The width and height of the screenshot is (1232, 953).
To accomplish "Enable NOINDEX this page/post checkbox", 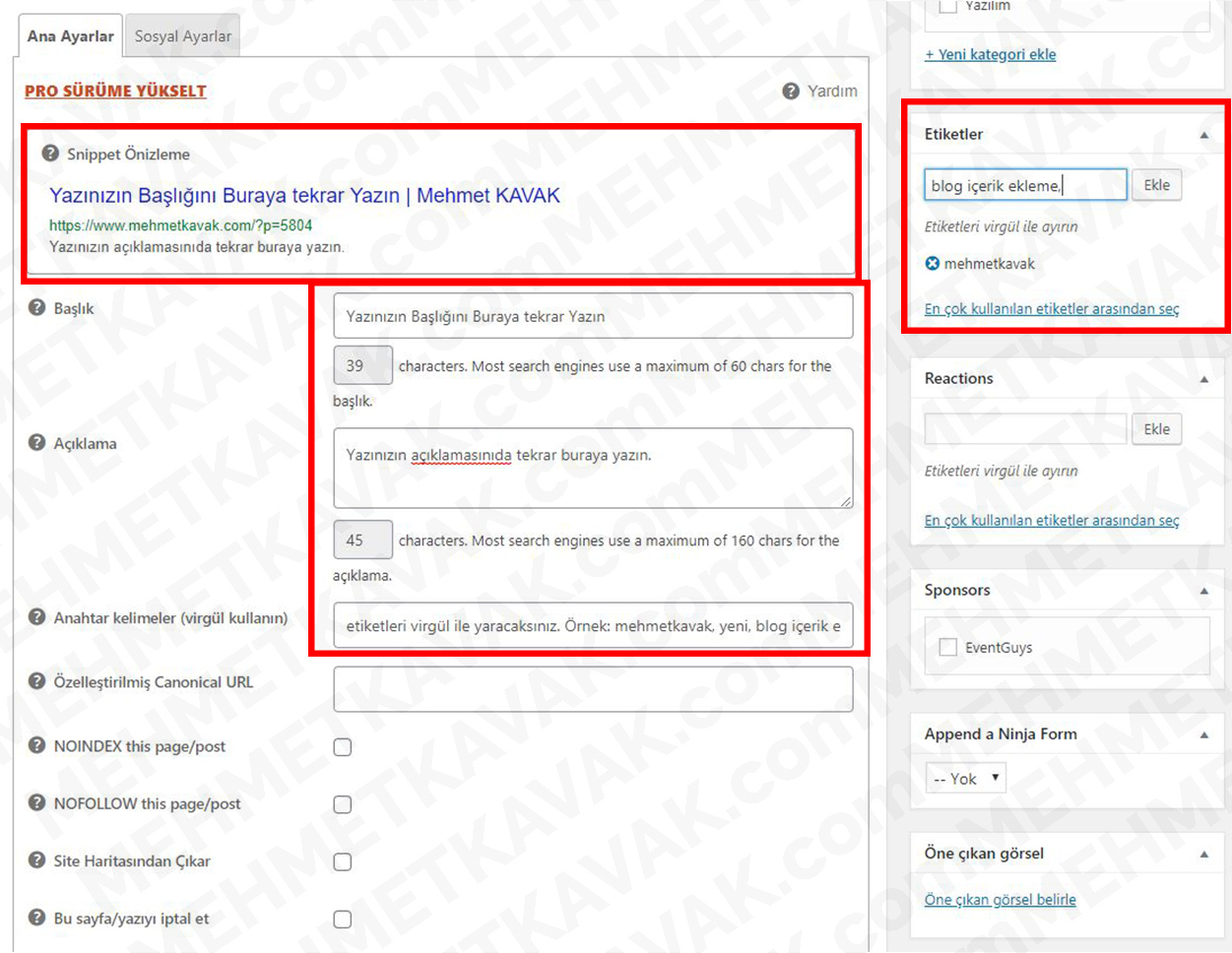I will tap(343, 747).
